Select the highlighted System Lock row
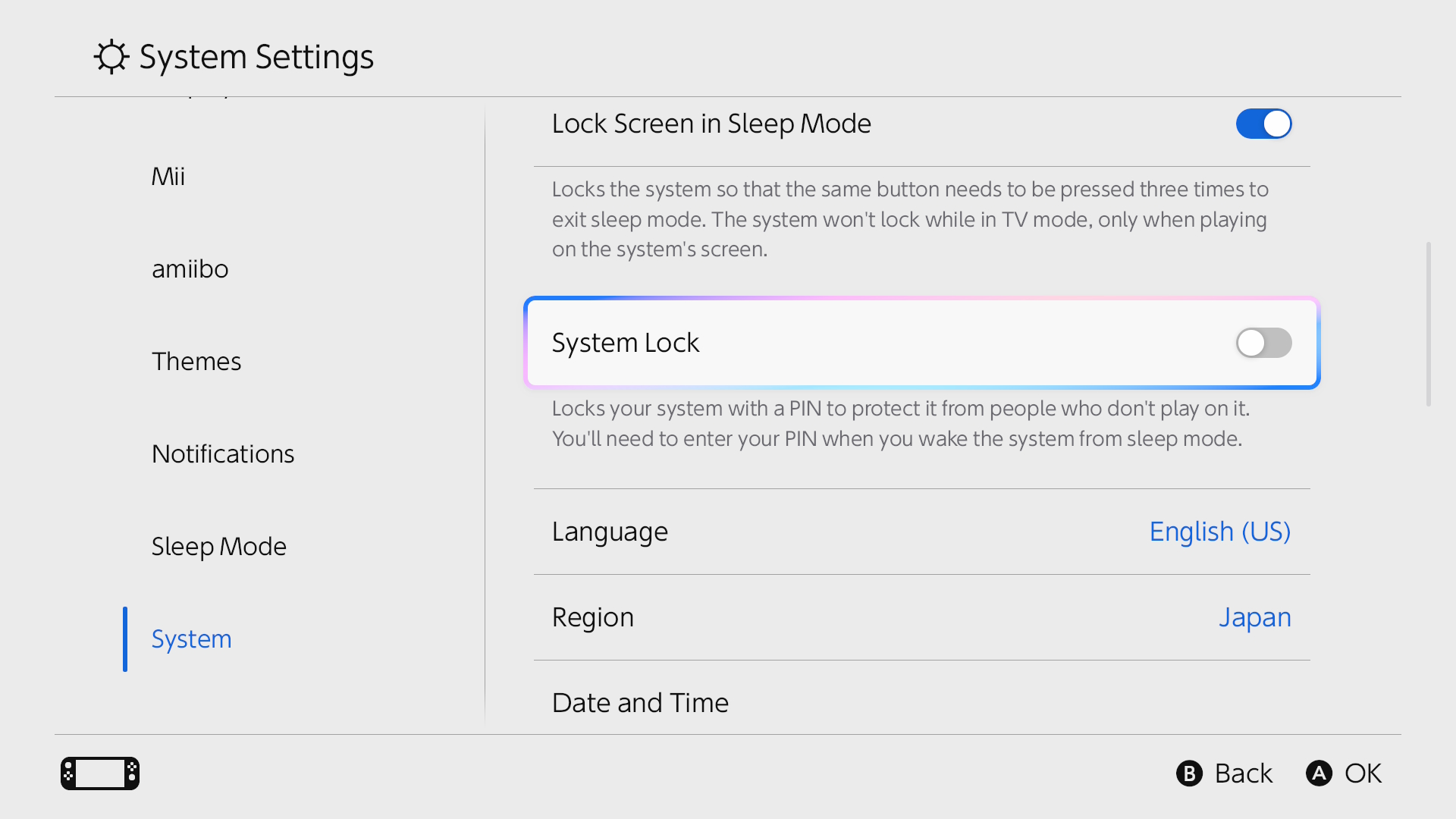1456x819 pixels. (834, 343)
